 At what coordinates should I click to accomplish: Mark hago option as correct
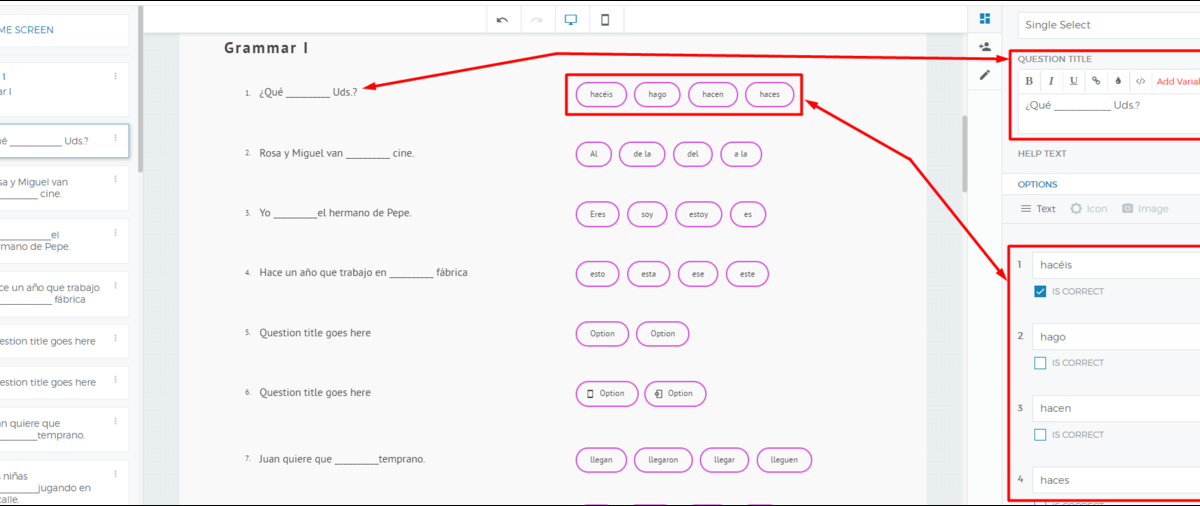(x=1040, y=363)
